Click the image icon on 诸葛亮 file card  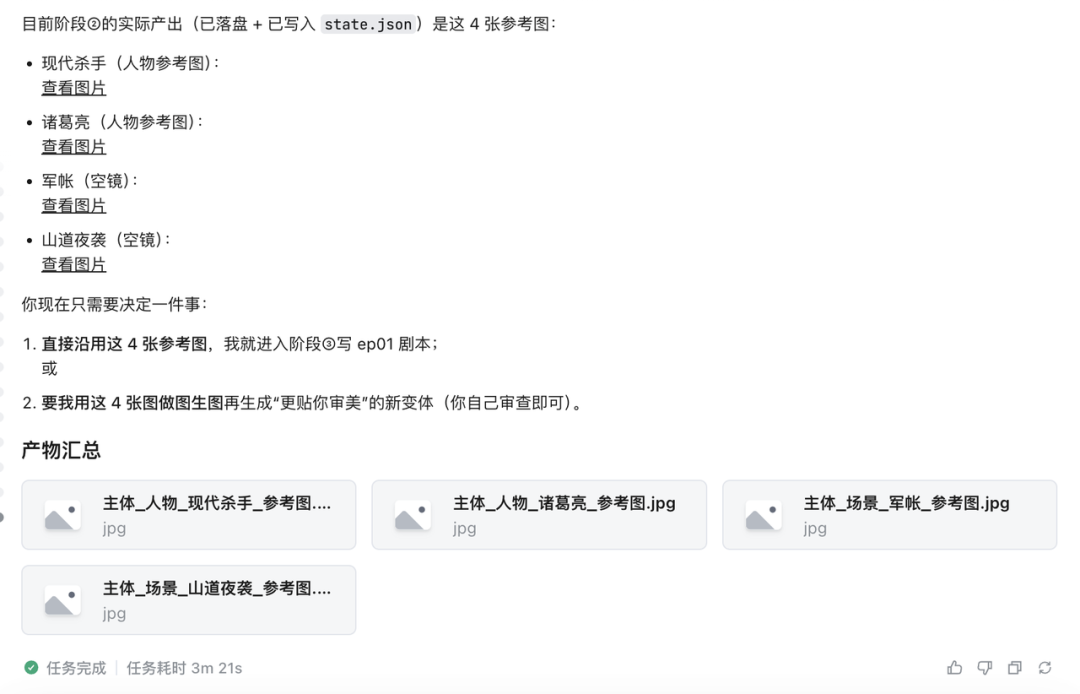(410, 514)
